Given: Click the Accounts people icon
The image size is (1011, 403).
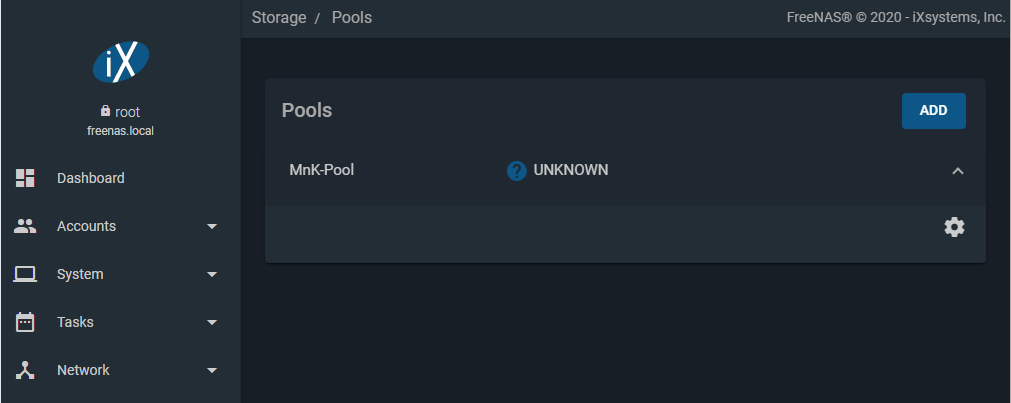Looking at the screenshot, I should tap(25, 226).
